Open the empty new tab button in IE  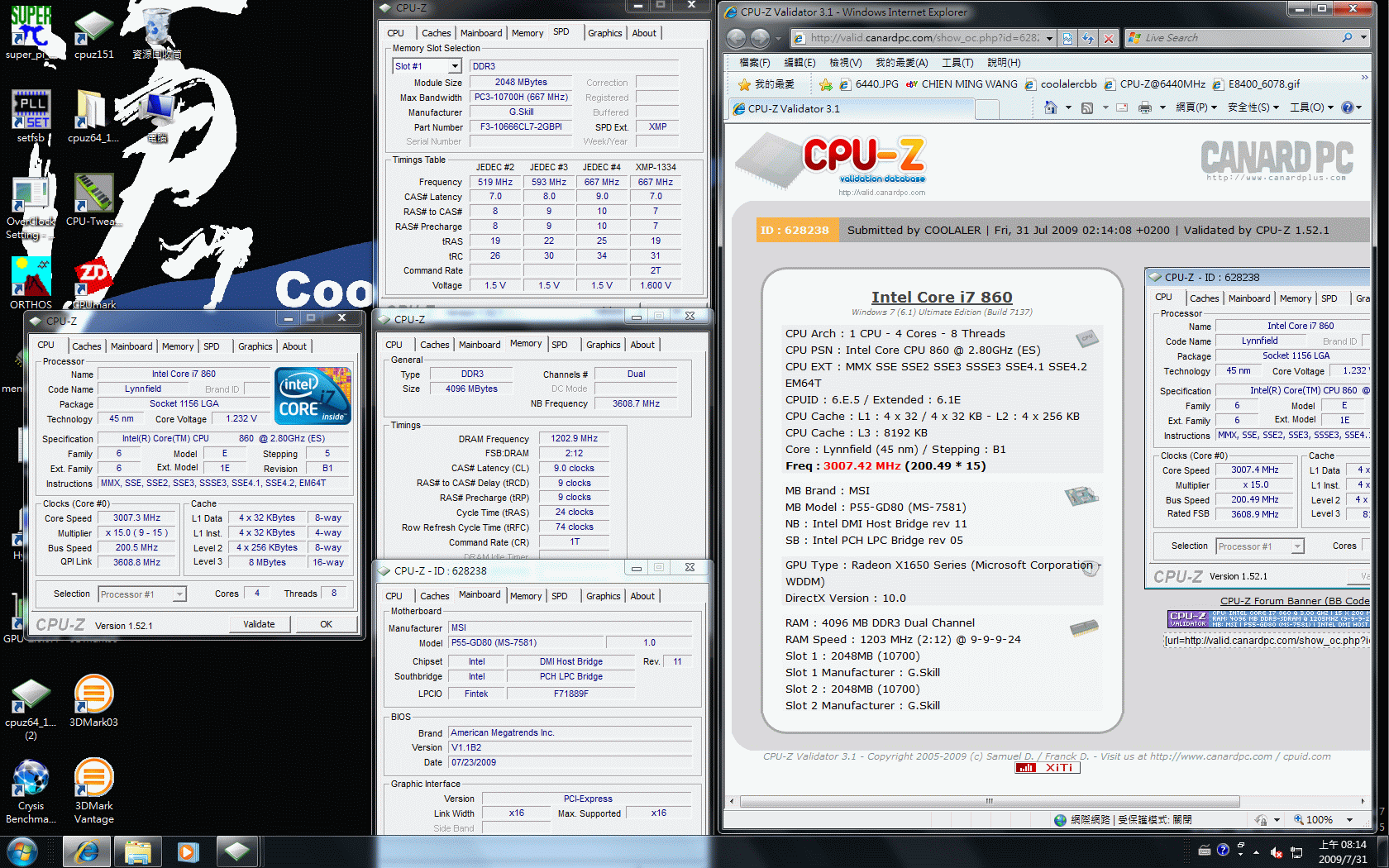coord(986,108)
